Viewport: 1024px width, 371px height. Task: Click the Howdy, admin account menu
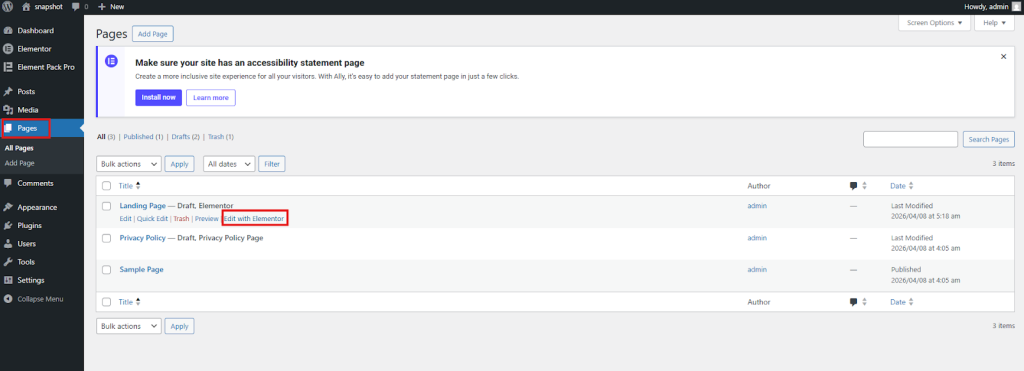(992, 7)
